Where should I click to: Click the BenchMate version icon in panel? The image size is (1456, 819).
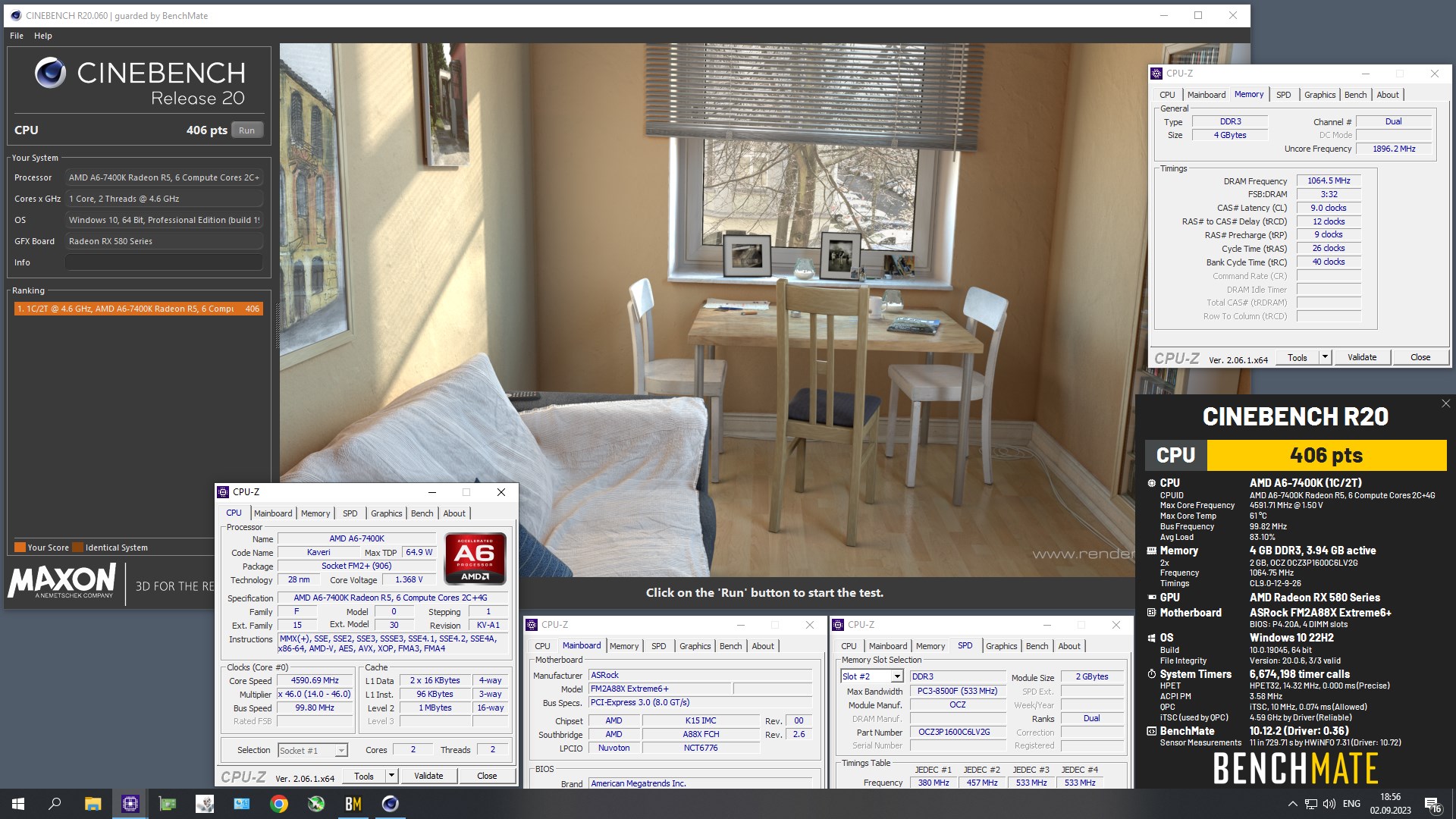(x=1152, y=732)
